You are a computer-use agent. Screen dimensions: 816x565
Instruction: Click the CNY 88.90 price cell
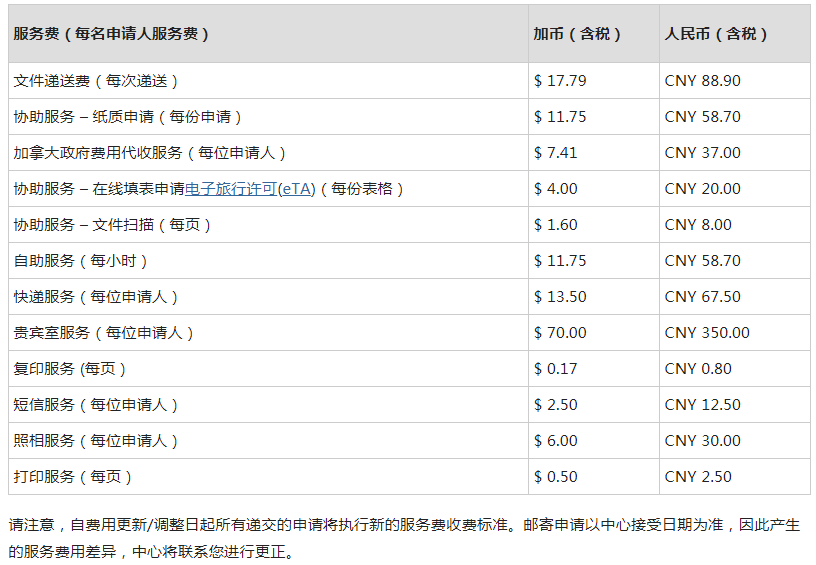(702, 81)
